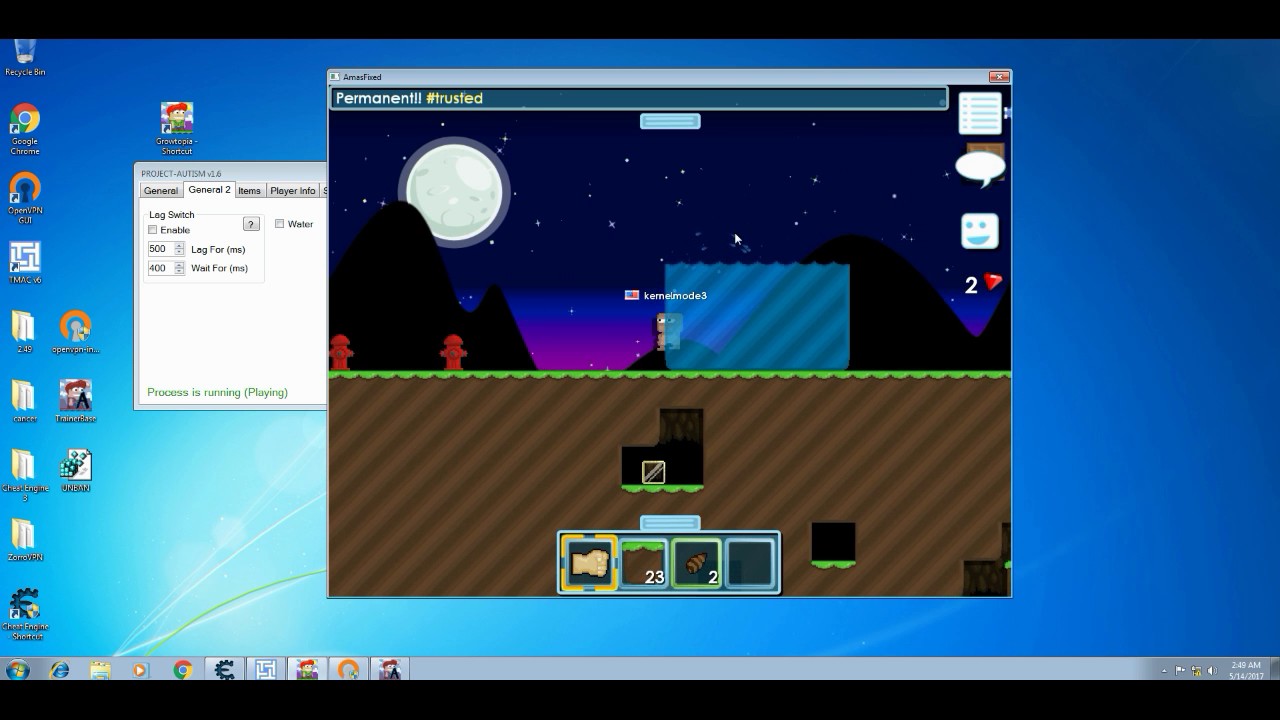Open the taskbar clock showing 2:49 AM
The height and width of the screenshot is (720, 1280).
(1246, 670)
